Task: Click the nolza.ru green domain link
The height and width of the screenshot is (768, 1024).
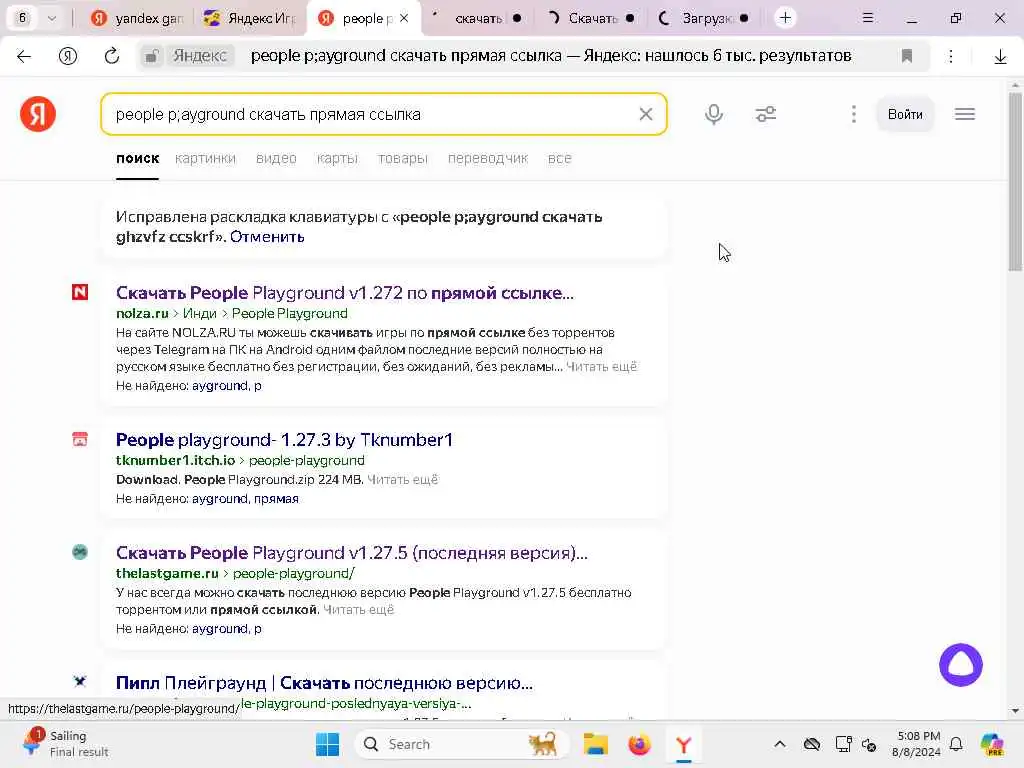Action: point(142,313)
